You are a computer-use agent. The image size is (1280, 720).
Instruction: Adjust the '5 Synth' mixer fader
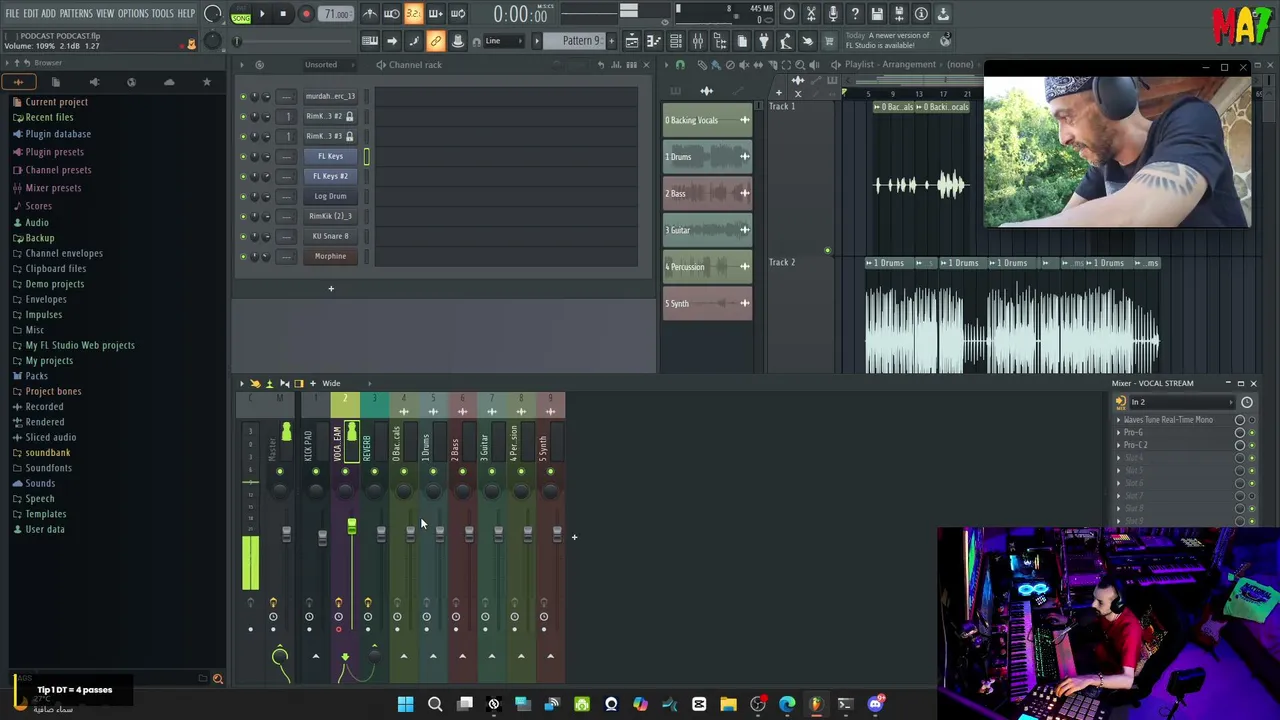(x=557, y=535)
